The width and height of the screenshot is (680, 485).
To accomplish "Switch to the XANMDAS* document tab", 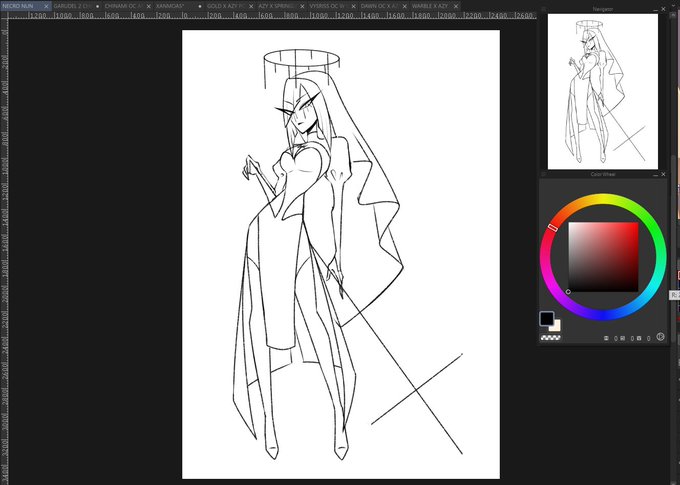I will [x=170, y=6].
